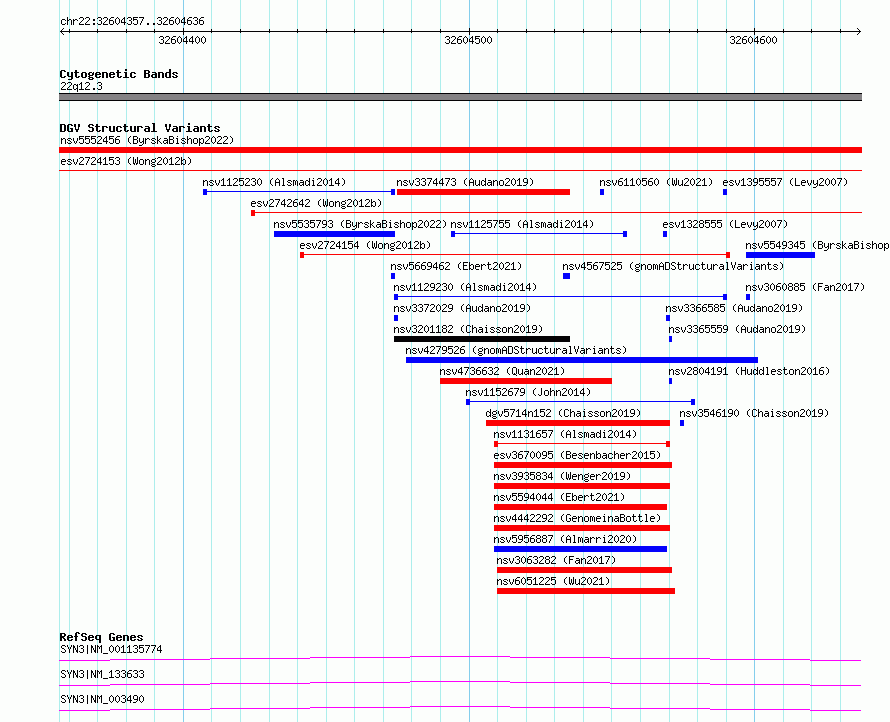
Task: Open nsv4279526 (gnomADStructuralVariants) blue bar
Action: (x=582, y=360)
